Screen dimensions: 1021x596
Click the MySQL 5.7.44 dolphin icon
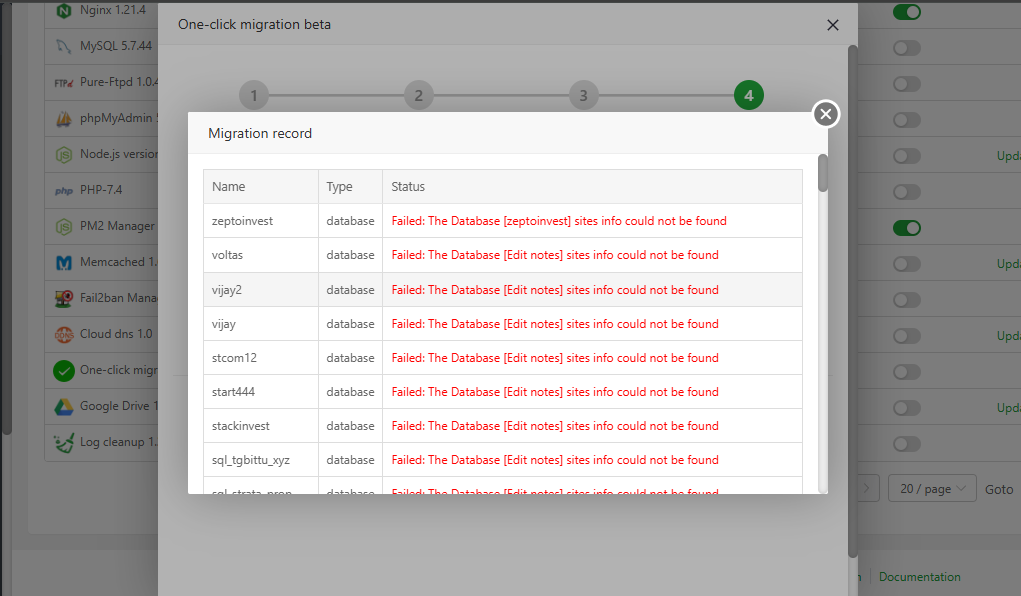[64, 46]
